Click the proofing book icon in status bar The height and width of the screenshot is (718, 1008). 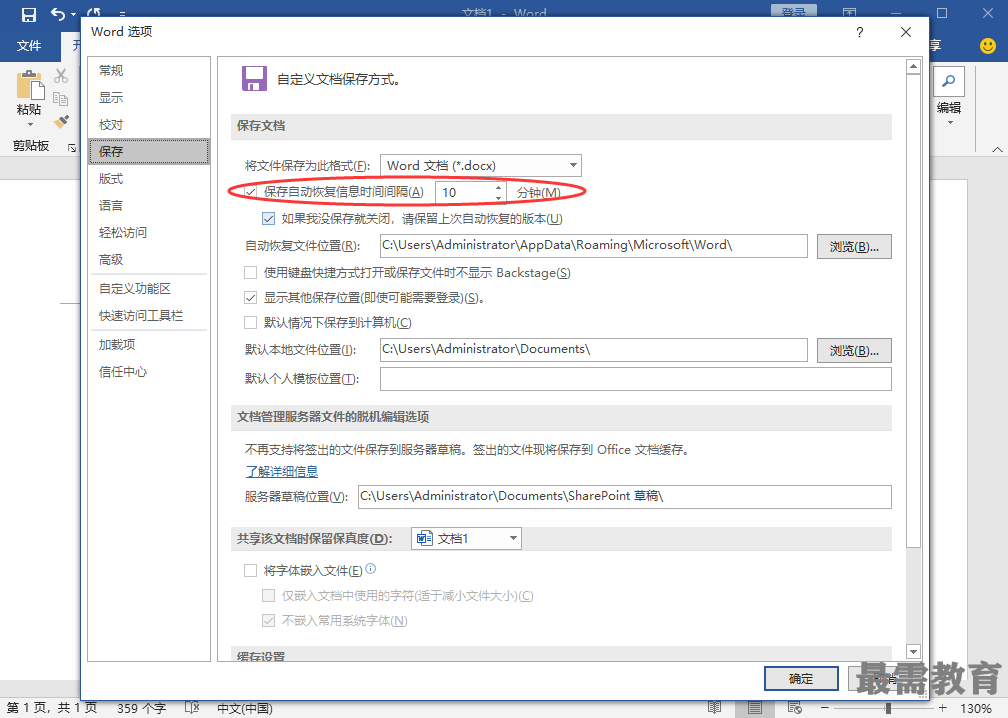192,708
